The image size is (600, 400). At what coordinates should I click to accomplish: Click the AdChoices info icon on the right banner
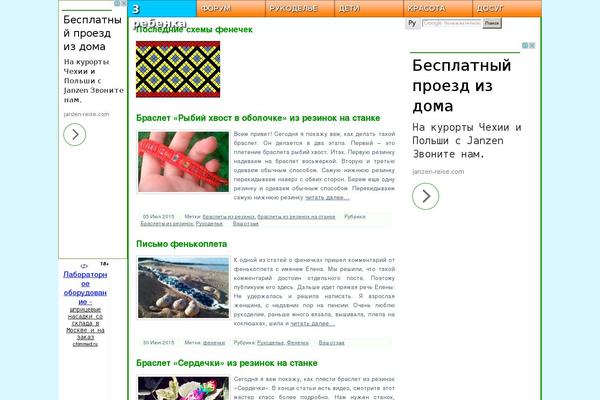click(x=525, y=46)
